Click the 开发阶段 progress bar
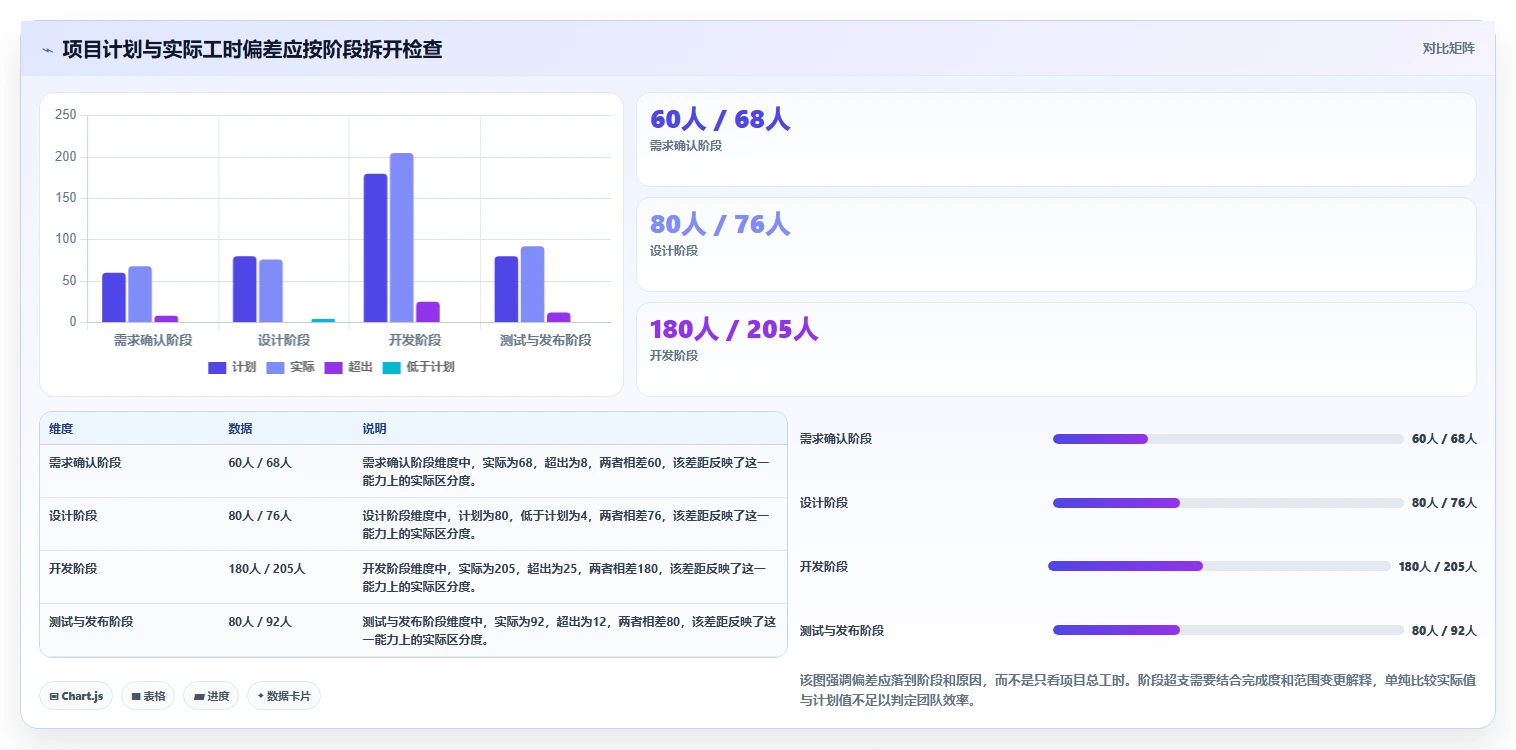1516x750 pixels. tap(1219, 566)
